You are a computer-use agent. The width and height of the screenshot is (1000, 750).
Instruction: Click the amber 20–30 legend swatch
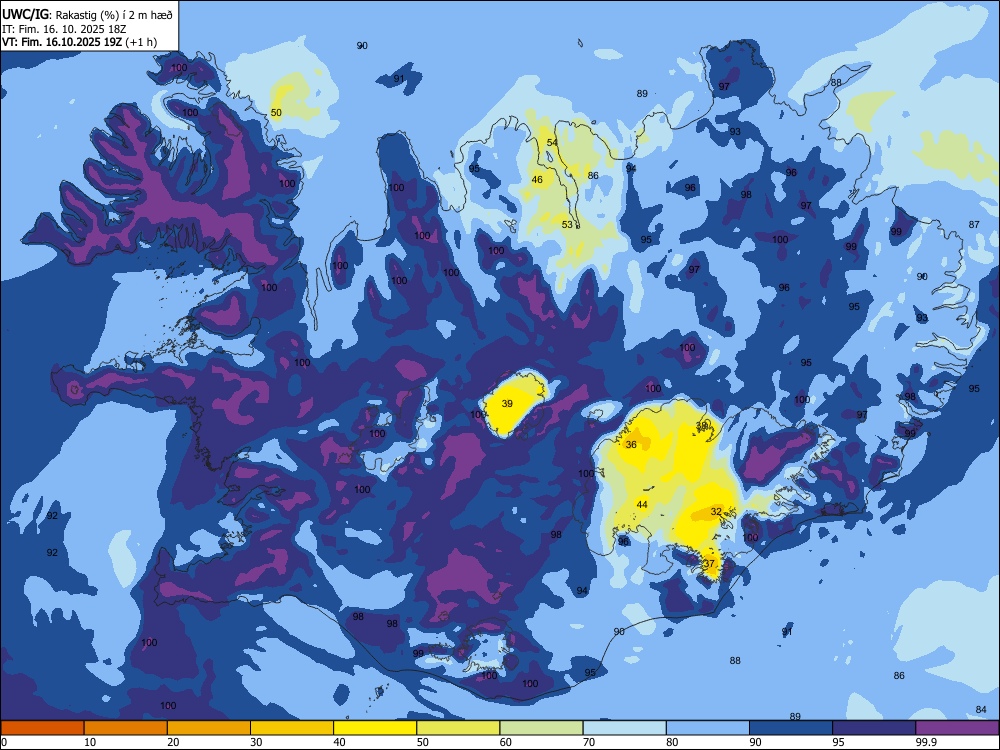click(x=209, y=728)
